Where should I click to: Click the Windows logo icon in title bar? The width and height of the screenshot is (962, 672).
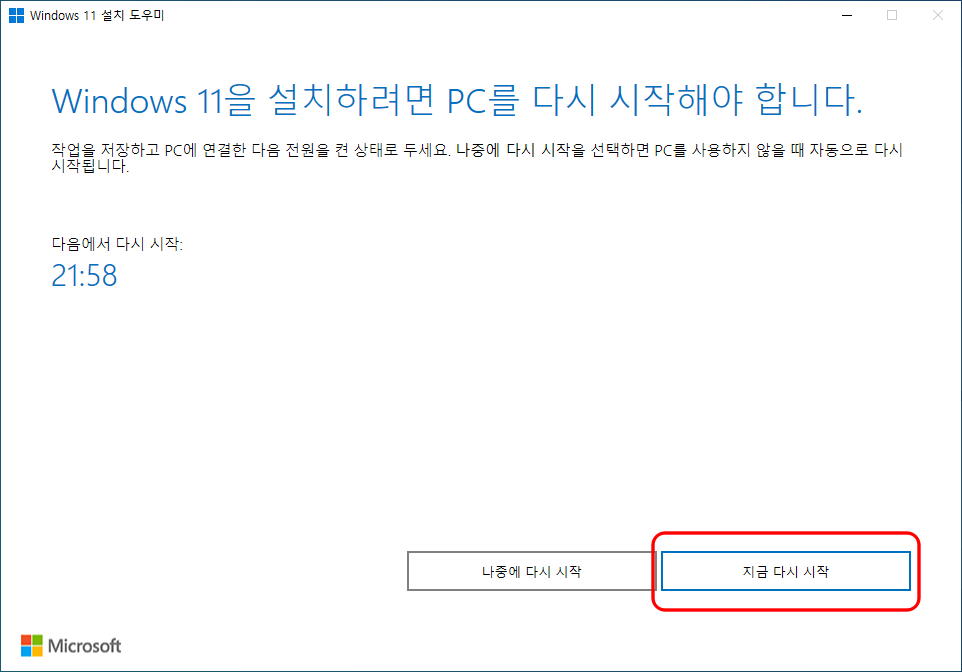(17, 15)
